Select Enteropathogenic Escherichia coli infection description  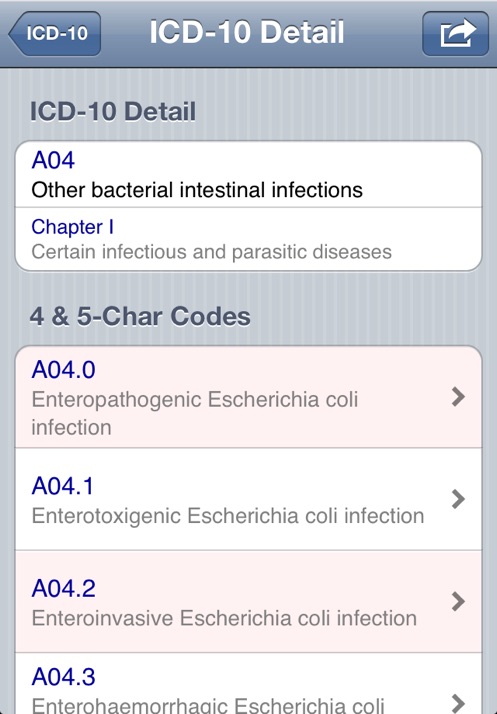click(x=195, y=413)
